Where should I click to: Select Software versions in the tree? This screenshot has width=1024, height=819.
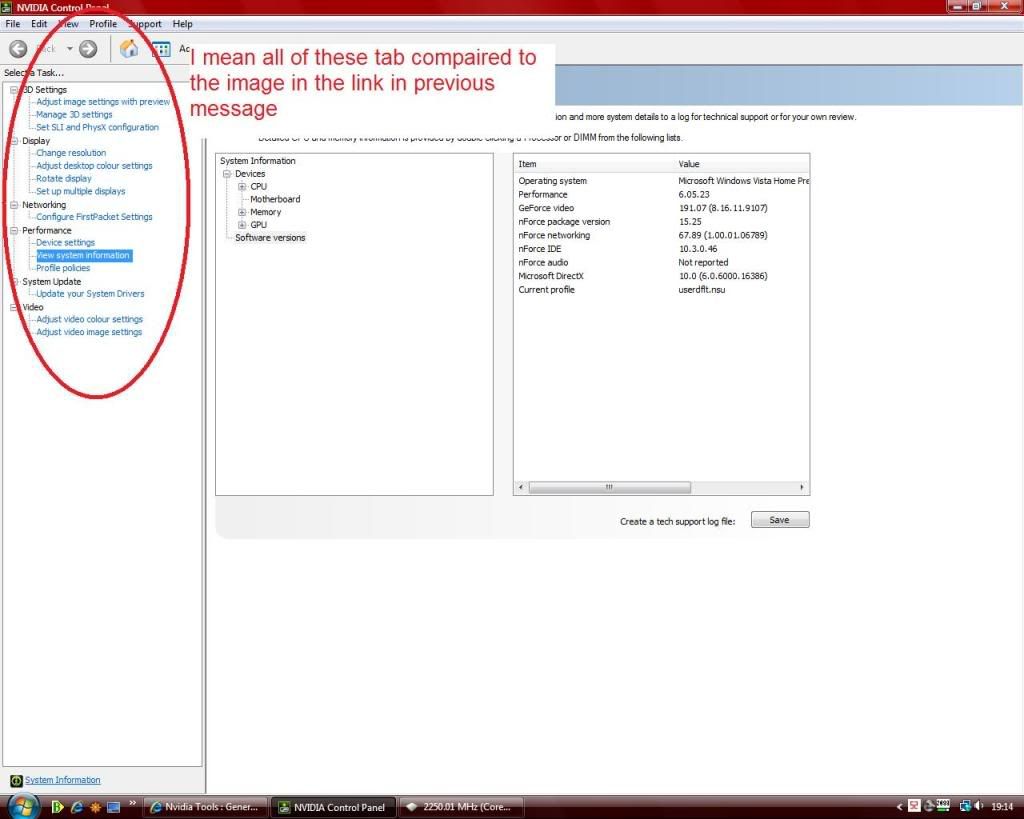(270, 238)
